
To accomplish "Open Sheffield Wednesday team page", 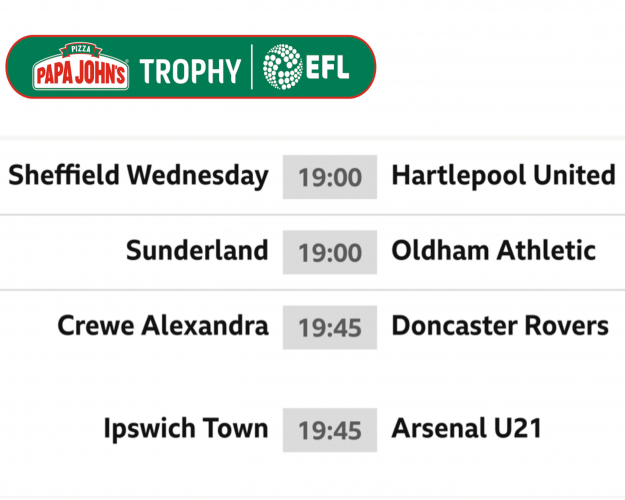I will pos(138,176).
